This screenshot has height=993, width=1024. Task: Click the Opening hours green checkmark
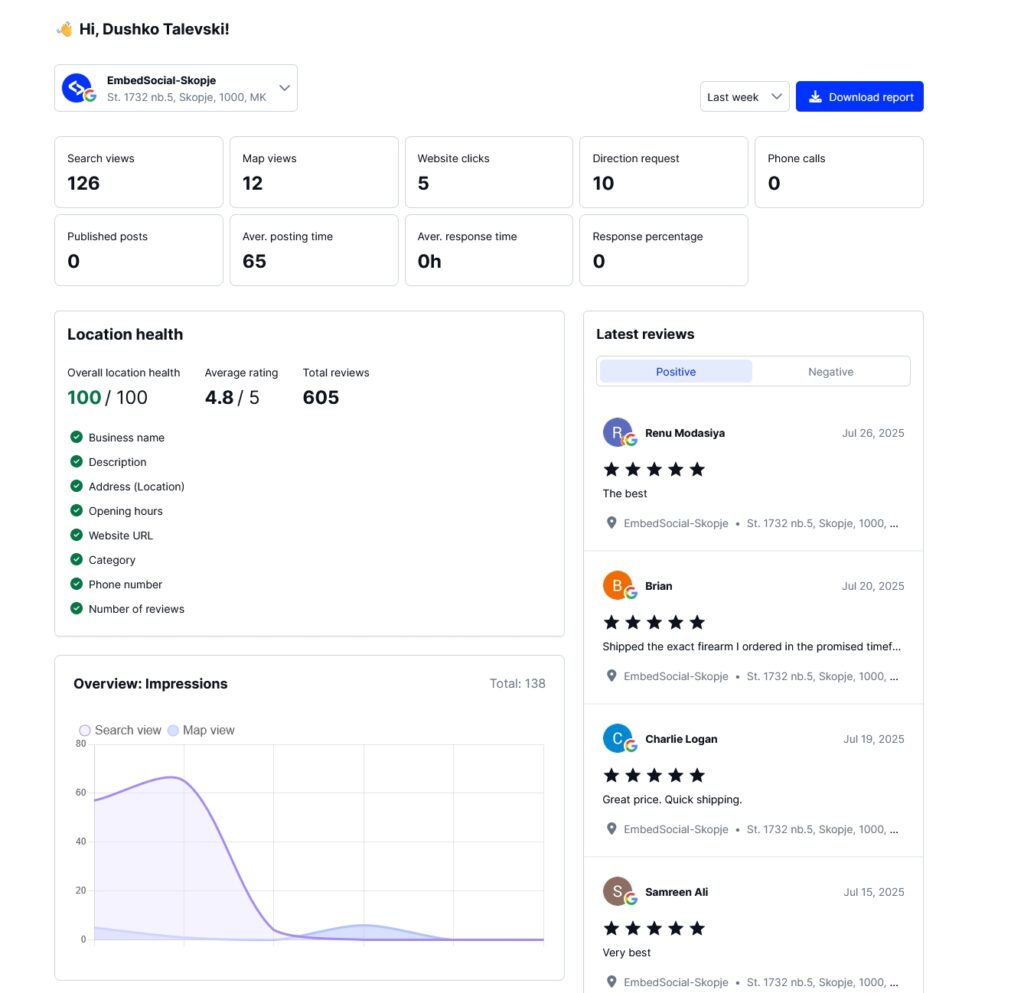(76, 510)
